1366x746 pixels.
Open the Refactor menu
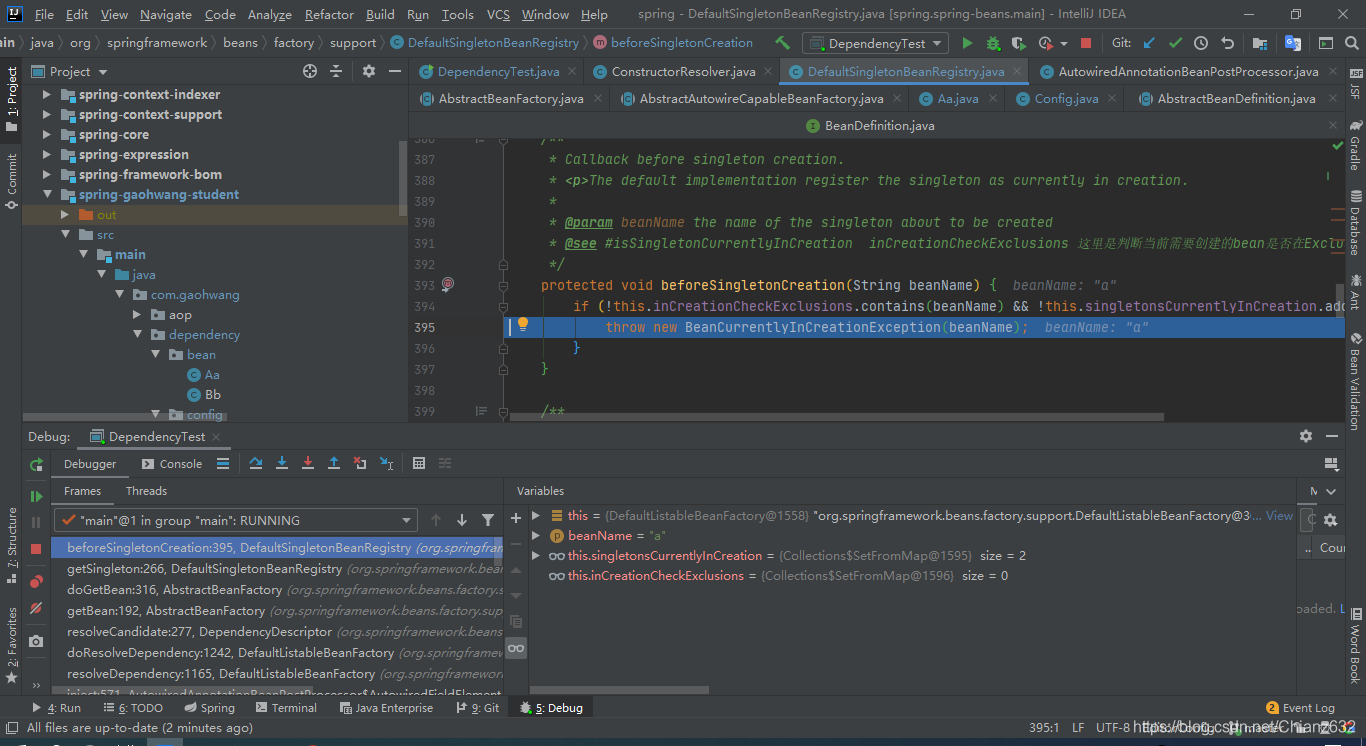329,15
